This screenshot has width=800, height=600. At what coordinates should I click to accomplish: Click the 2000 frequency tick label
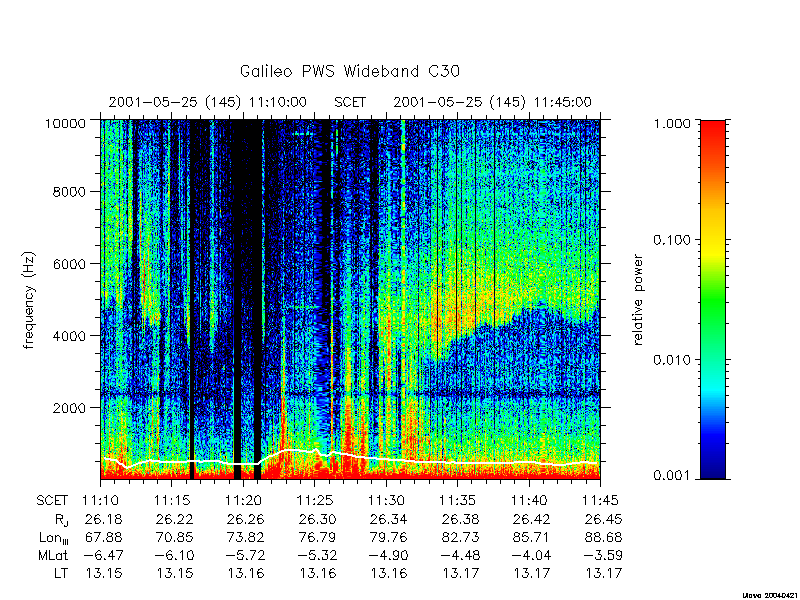pos(71,408)
